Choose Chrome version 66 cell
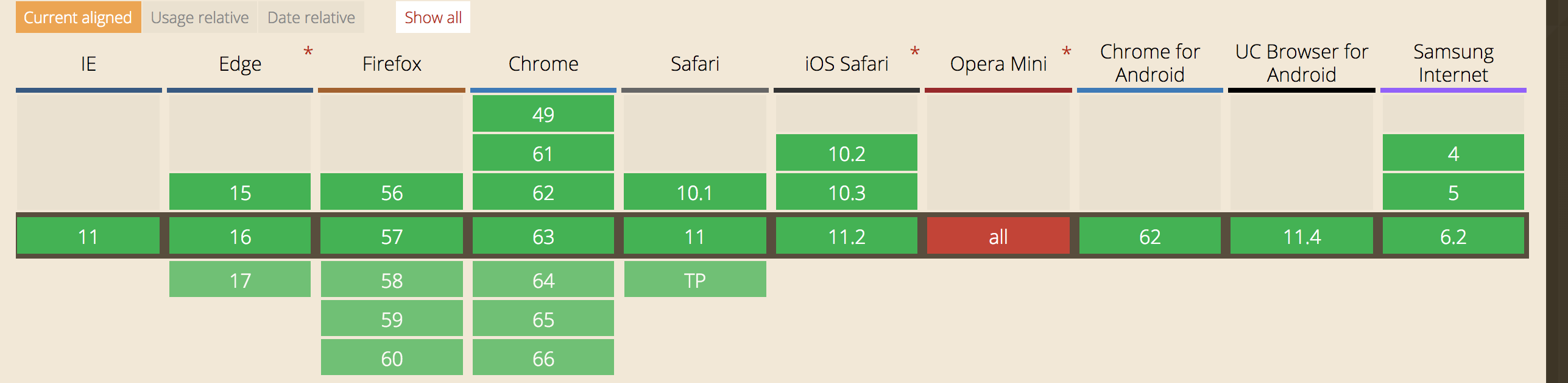 [x=543, y=358]
